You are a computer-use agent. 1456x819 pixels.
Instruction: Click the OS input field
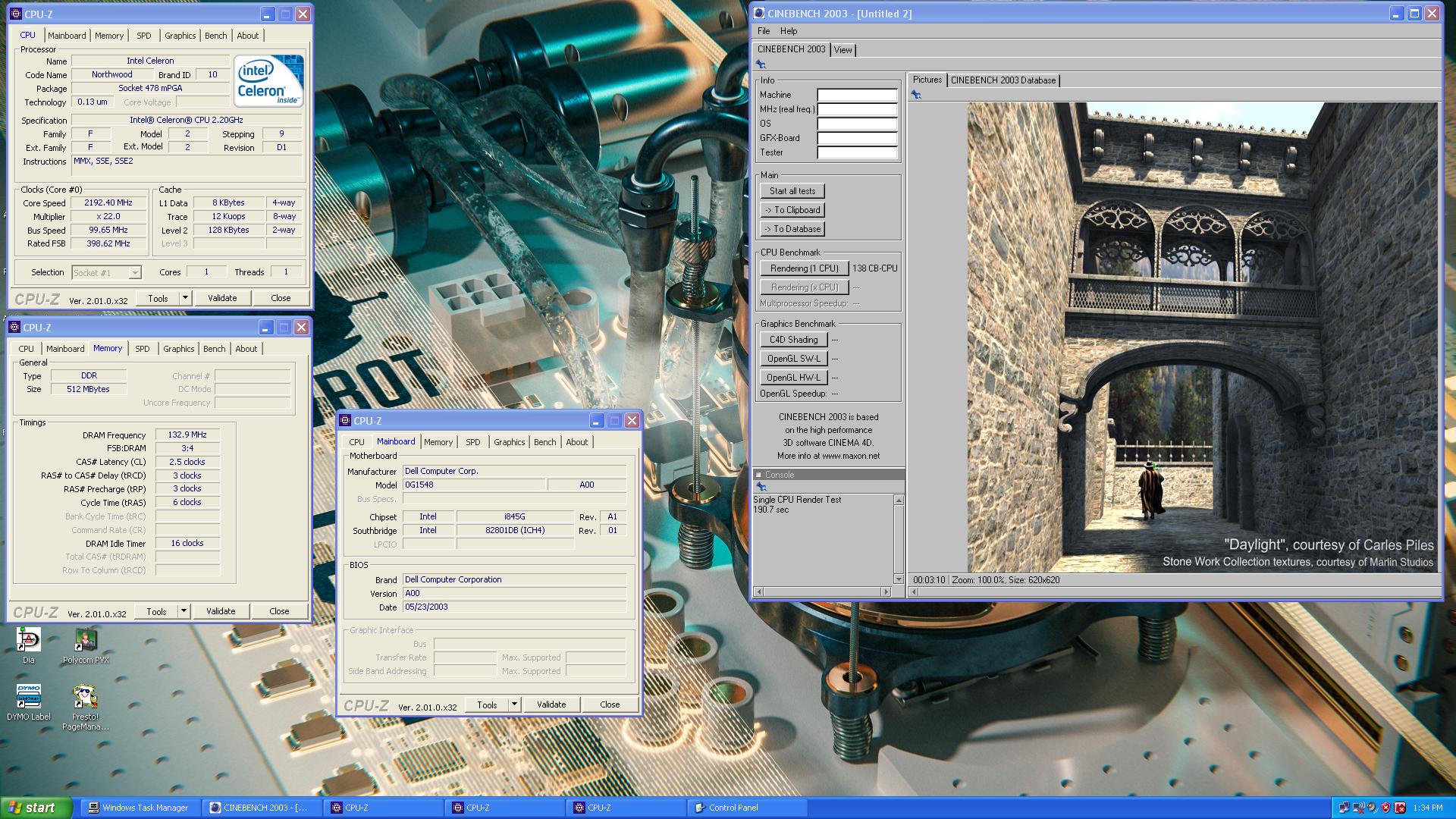pos(857,124)
